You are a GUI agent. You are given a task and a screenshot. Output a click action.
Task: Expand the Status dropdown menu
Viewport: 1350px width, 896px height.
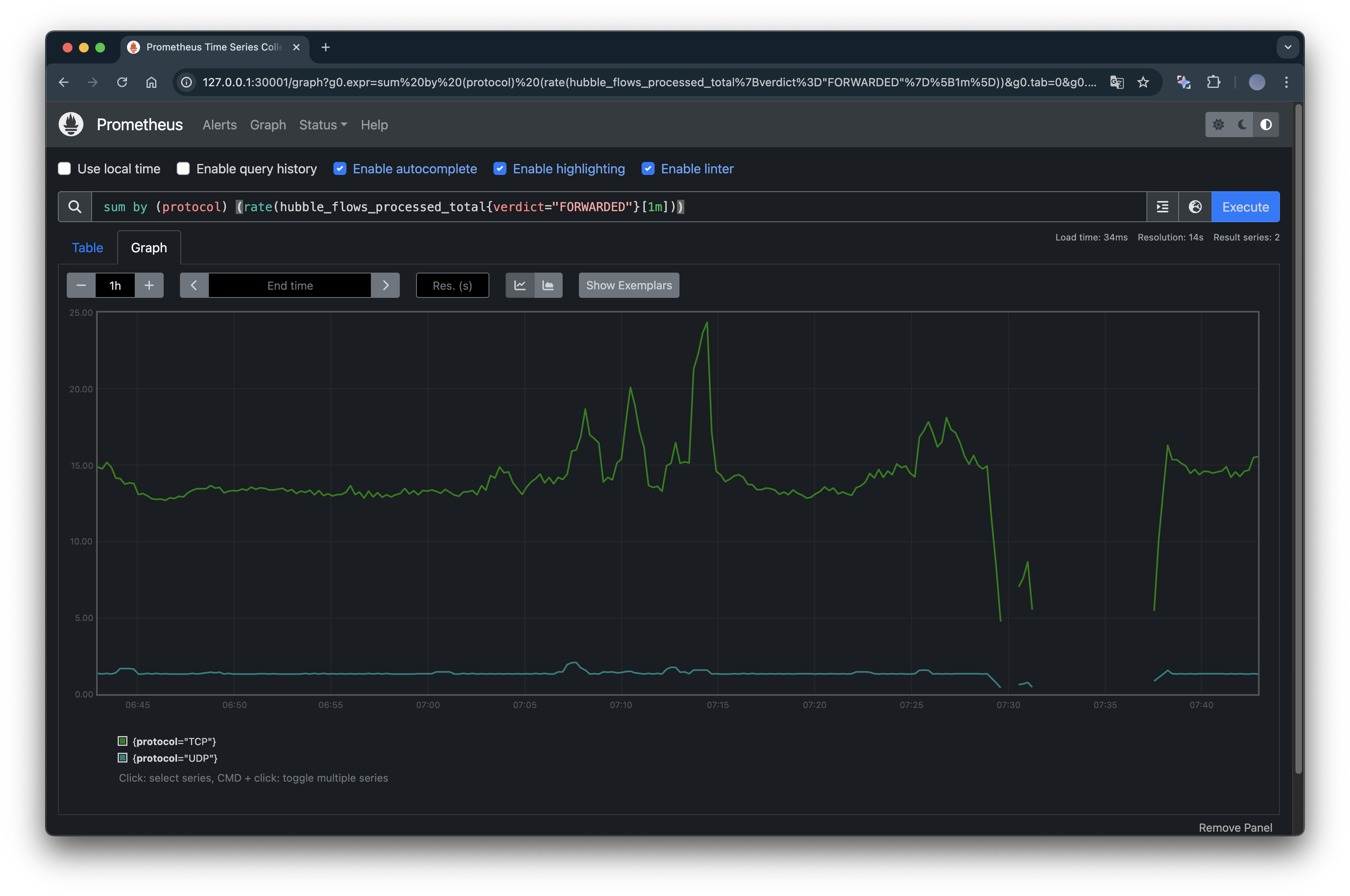tap(323, 125)
